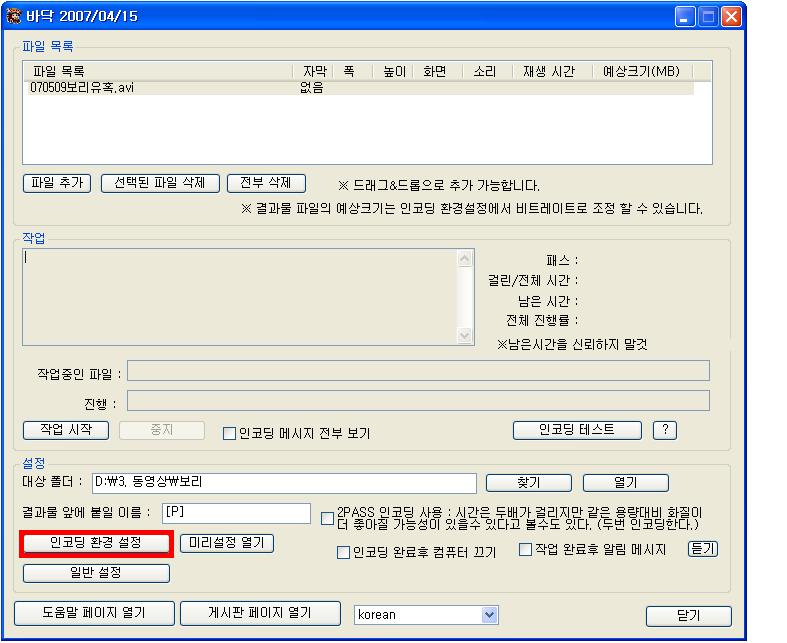Click inside the 작업 log text area
787x643 pixels.
pyautogui.click(x=240, y=297)
